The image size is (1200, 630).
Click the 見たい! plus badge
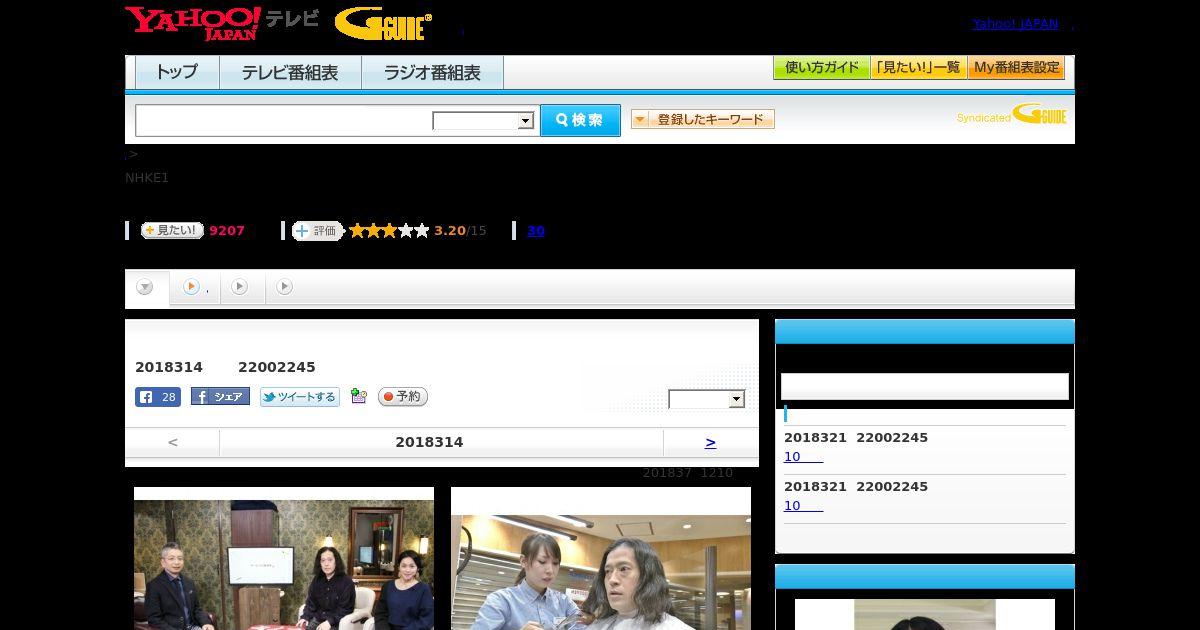[172, 230]
